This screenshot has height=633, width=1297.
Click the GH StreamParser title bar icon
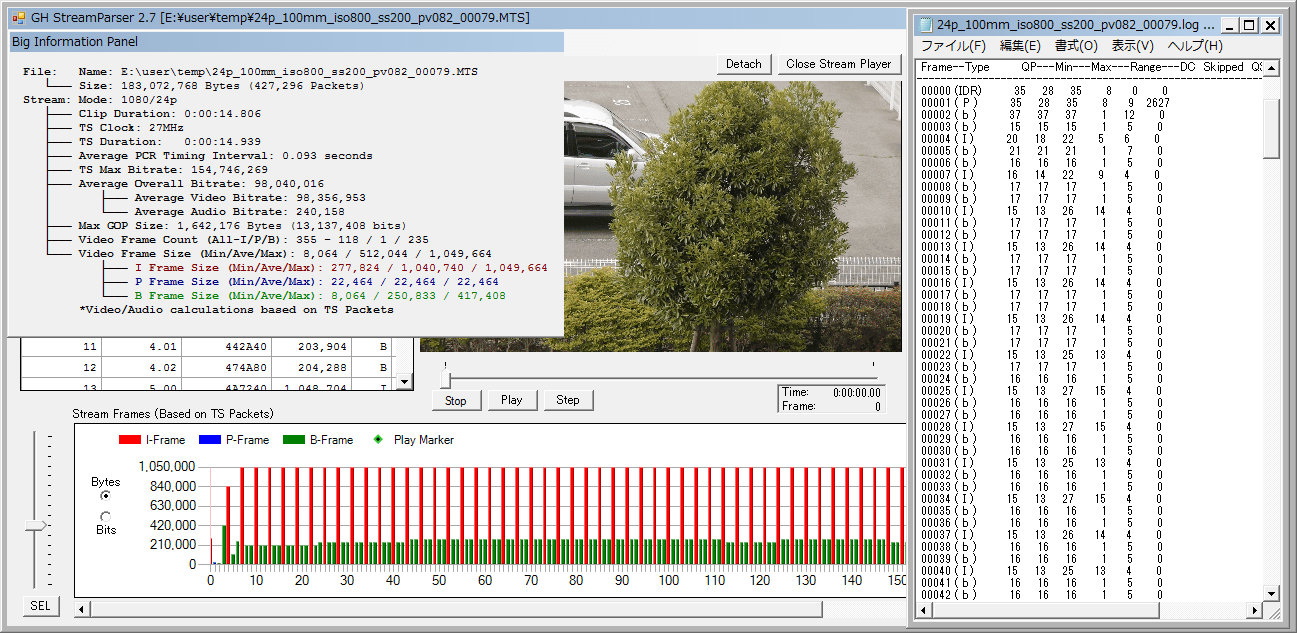click(18, 18)
